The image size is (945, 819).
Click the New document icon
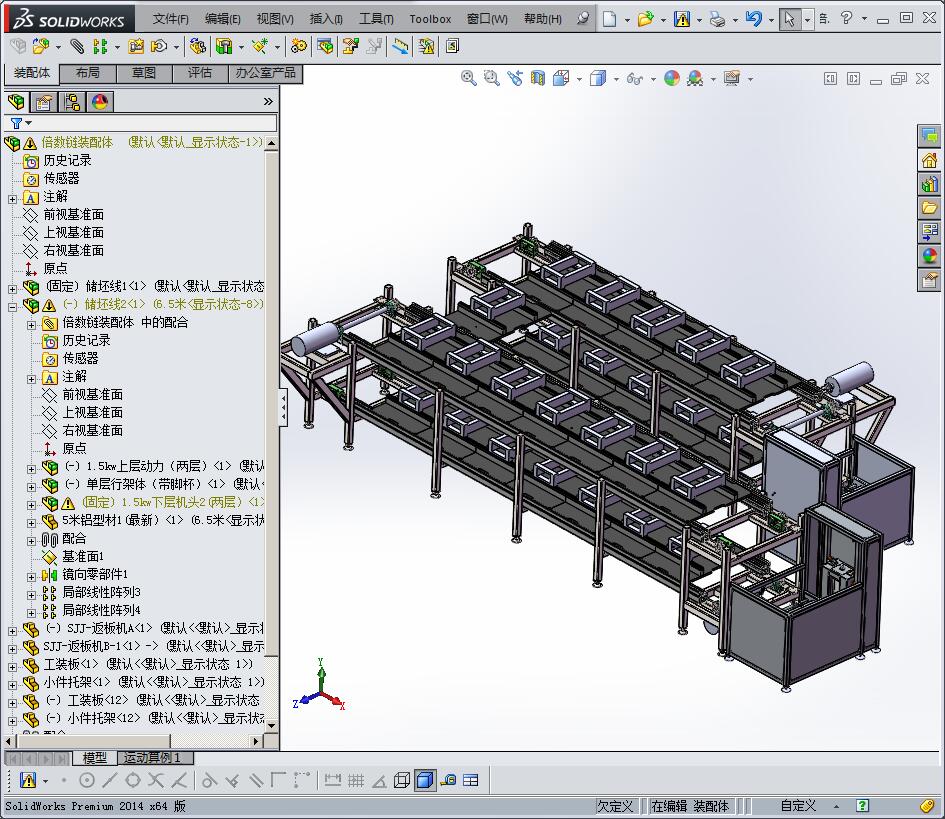pos(609,18)
